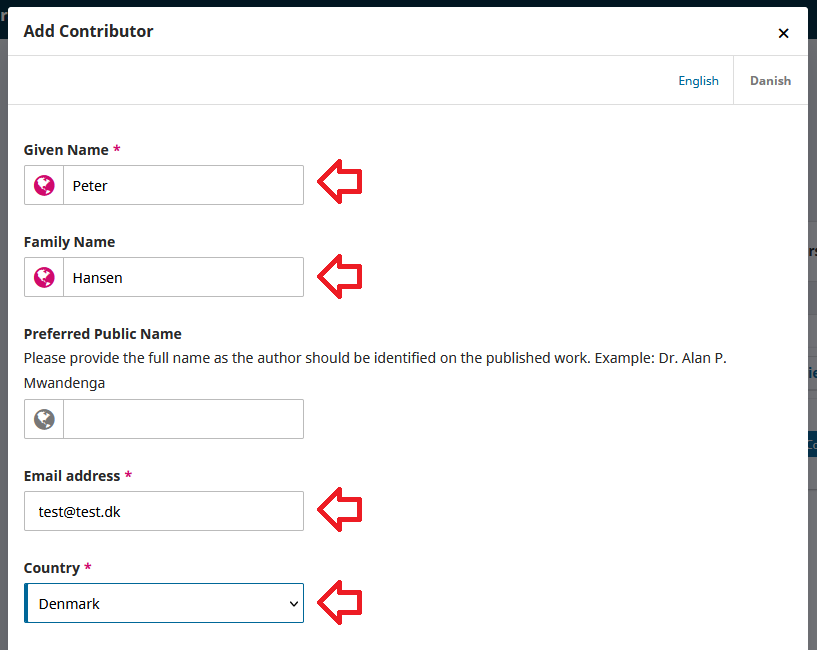This screenshot has height=650, width=817.
Task: Click the chevron arrow of Country select
Action: click(294, 603)
